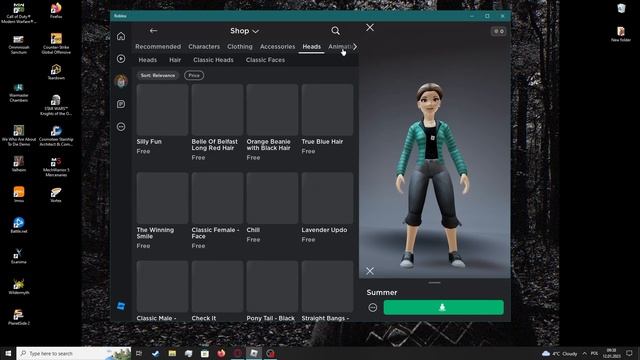Open the avatar profile picture in sidebar

121,81
